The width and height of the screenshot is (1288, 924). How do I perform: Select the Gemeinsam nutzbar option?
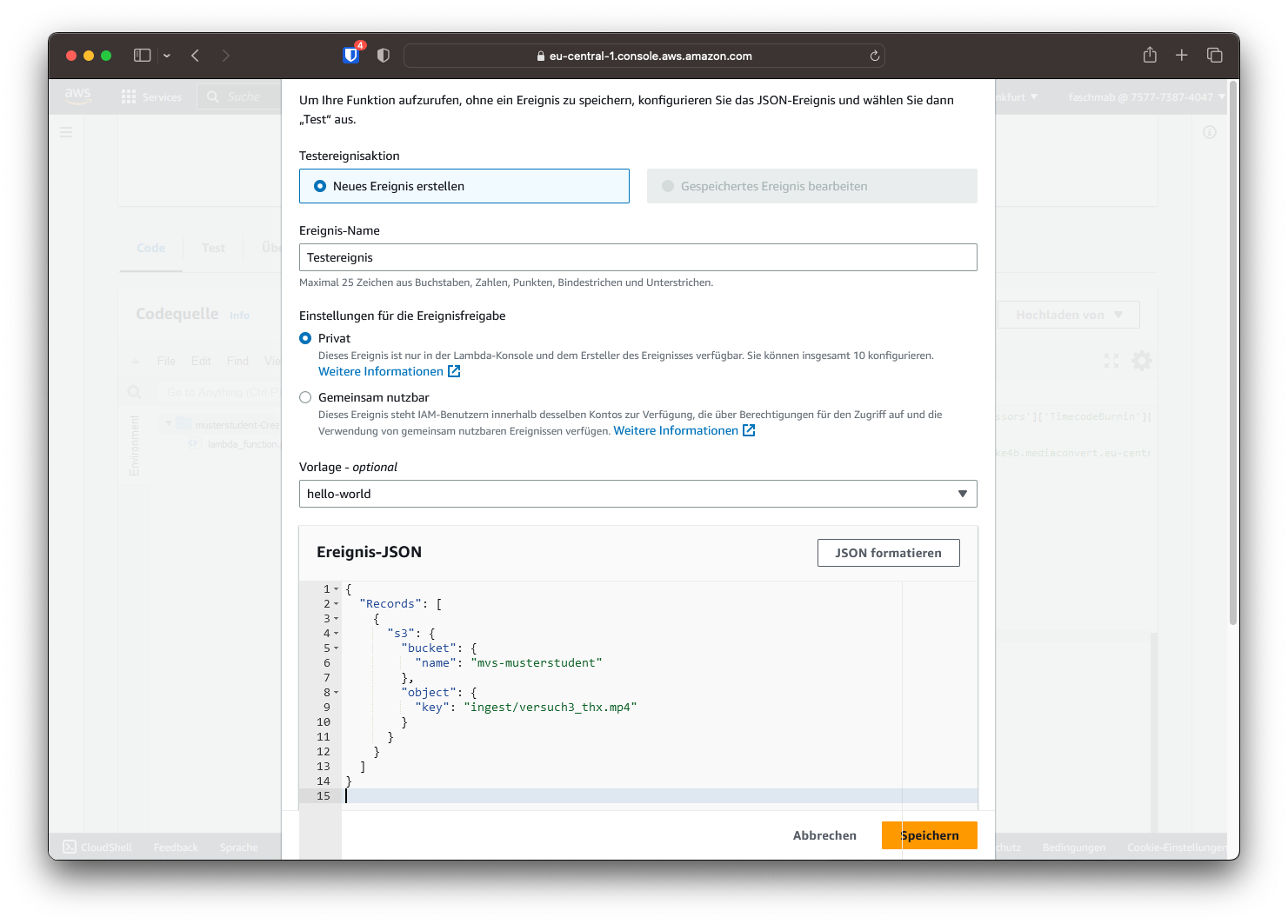coord(305,397)
